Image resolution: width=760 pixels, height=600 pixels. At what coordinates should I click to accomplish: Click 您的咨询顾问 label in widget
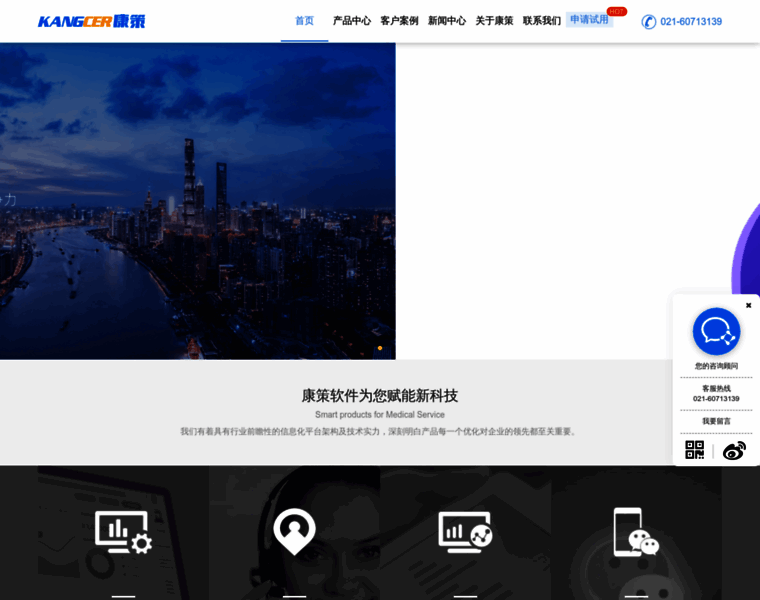716,366
